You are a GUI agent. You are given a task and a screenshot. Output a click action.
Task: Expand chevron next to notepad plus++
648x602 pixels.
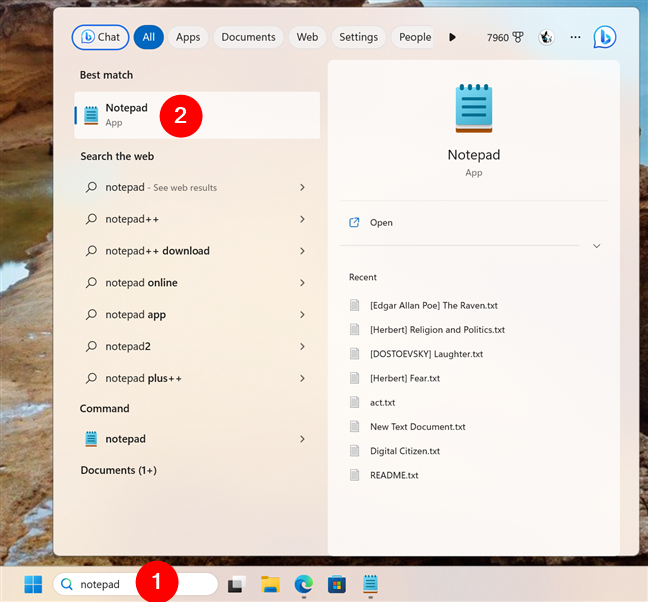303,378
